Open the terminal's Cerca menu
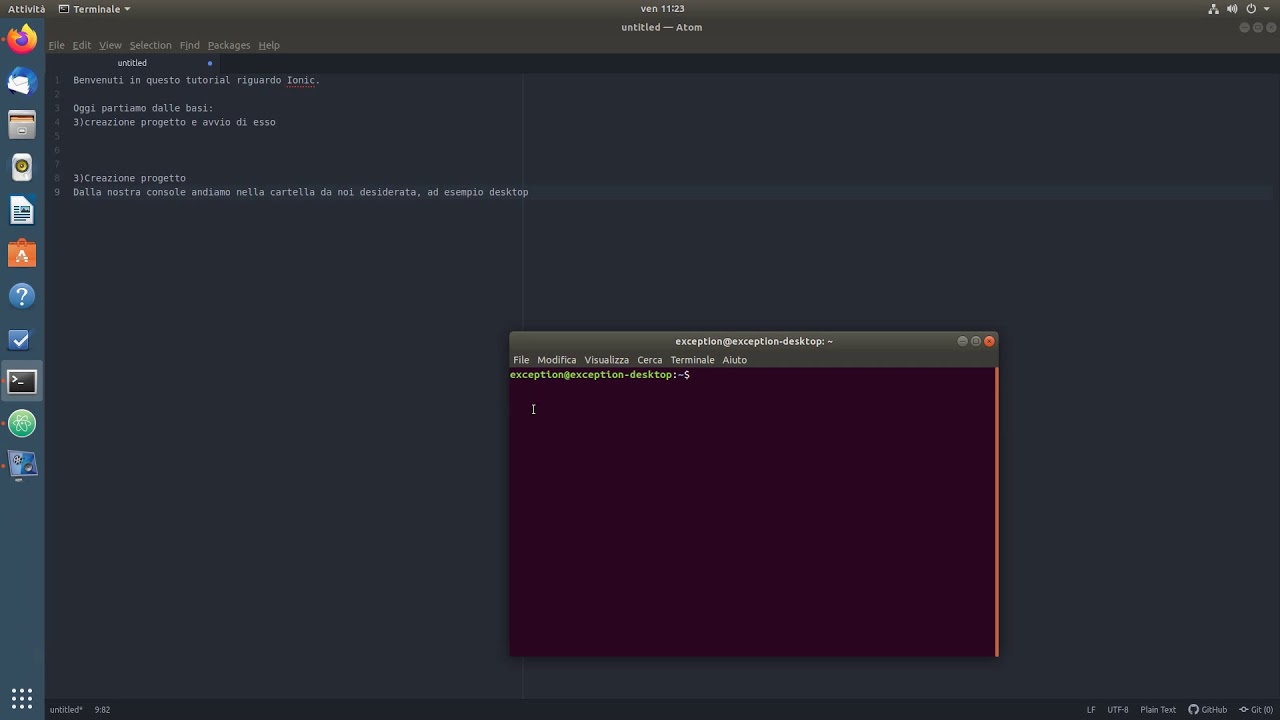 [x=650, y=360]
